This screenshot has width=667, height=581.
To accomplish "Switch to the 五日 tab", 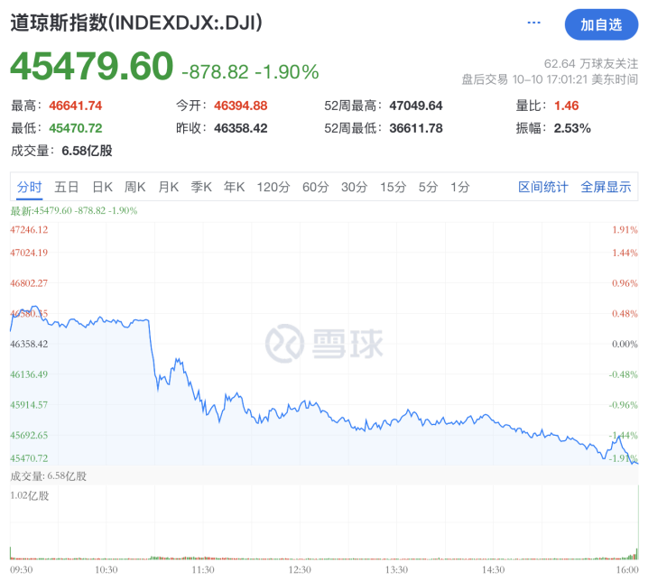I will tap(67, 187).
